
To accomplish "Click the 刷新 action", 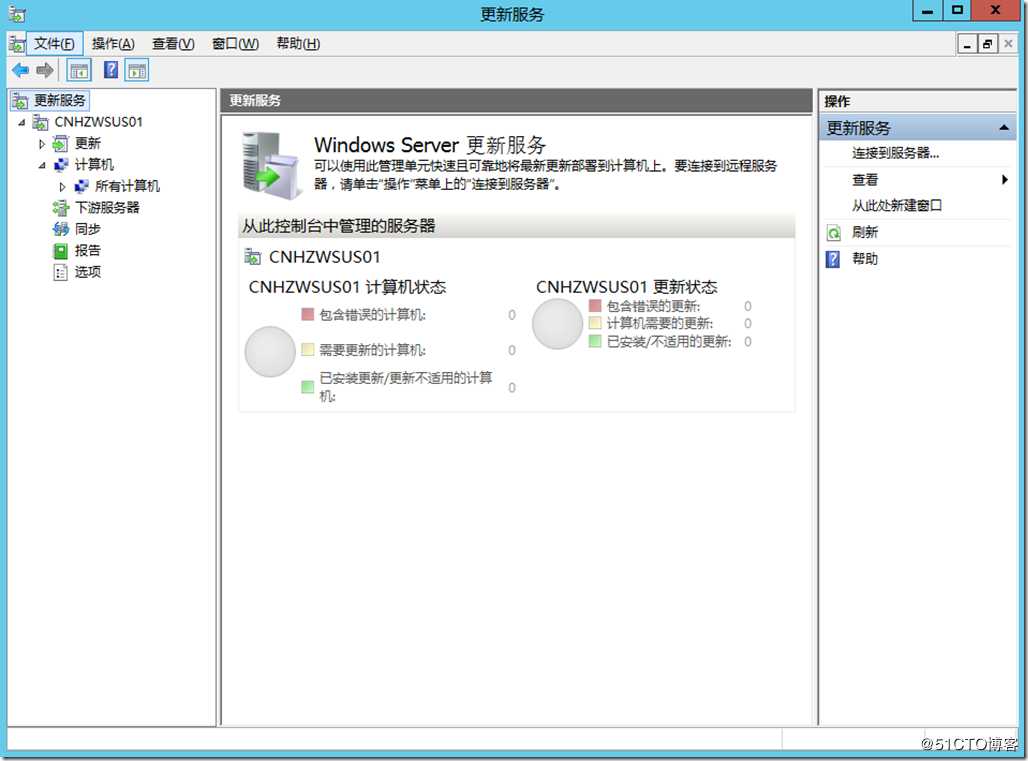I will tap(865, 232).
